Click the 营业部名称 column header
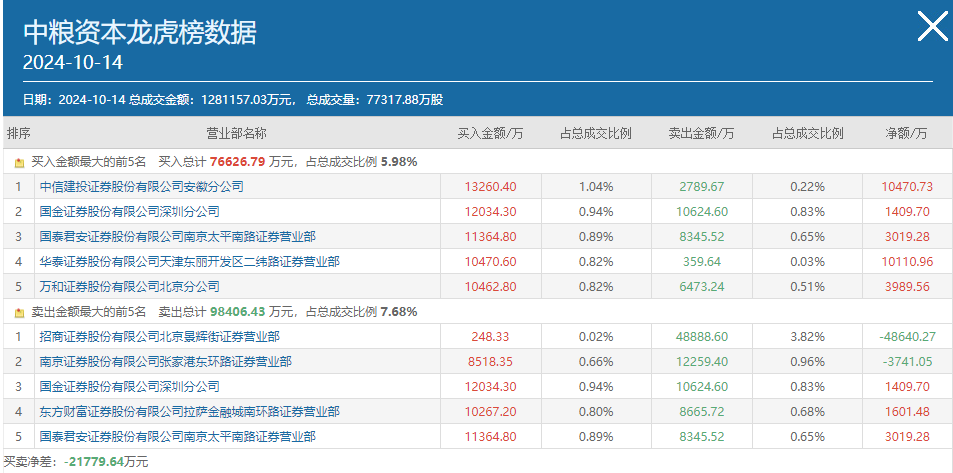953x473 pixels. pyautogui.click(x=236, y=134)
